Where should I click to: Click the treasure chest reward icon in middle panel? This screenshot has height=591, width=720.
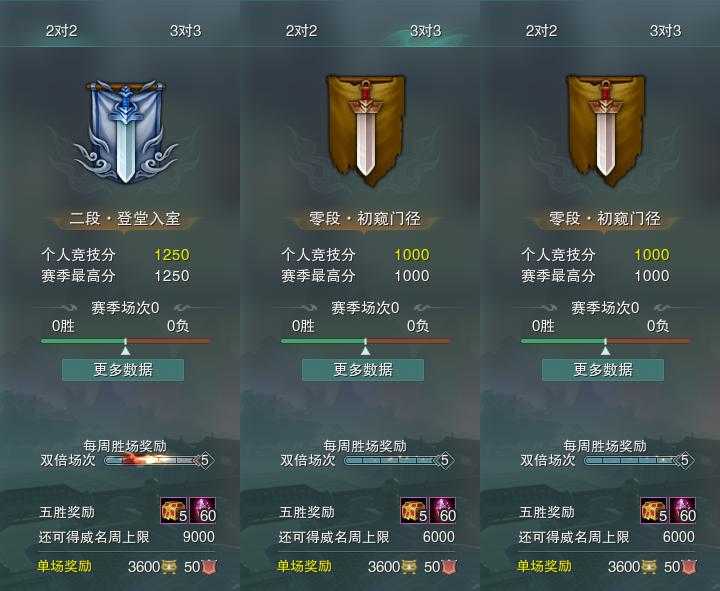414,510
